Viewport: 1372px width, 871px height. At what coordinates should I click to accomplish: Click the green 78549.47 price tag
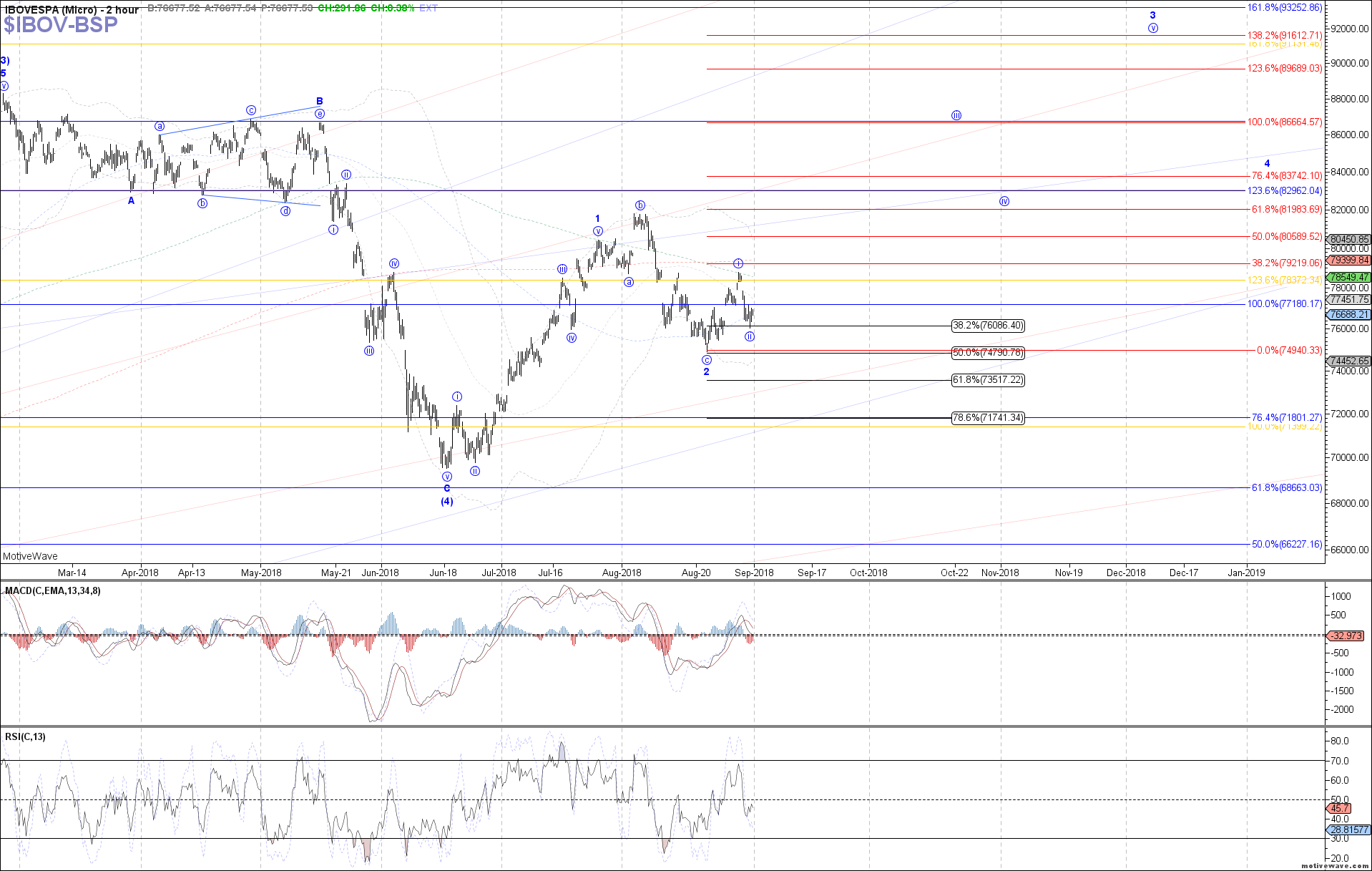tap(1349, 277)
